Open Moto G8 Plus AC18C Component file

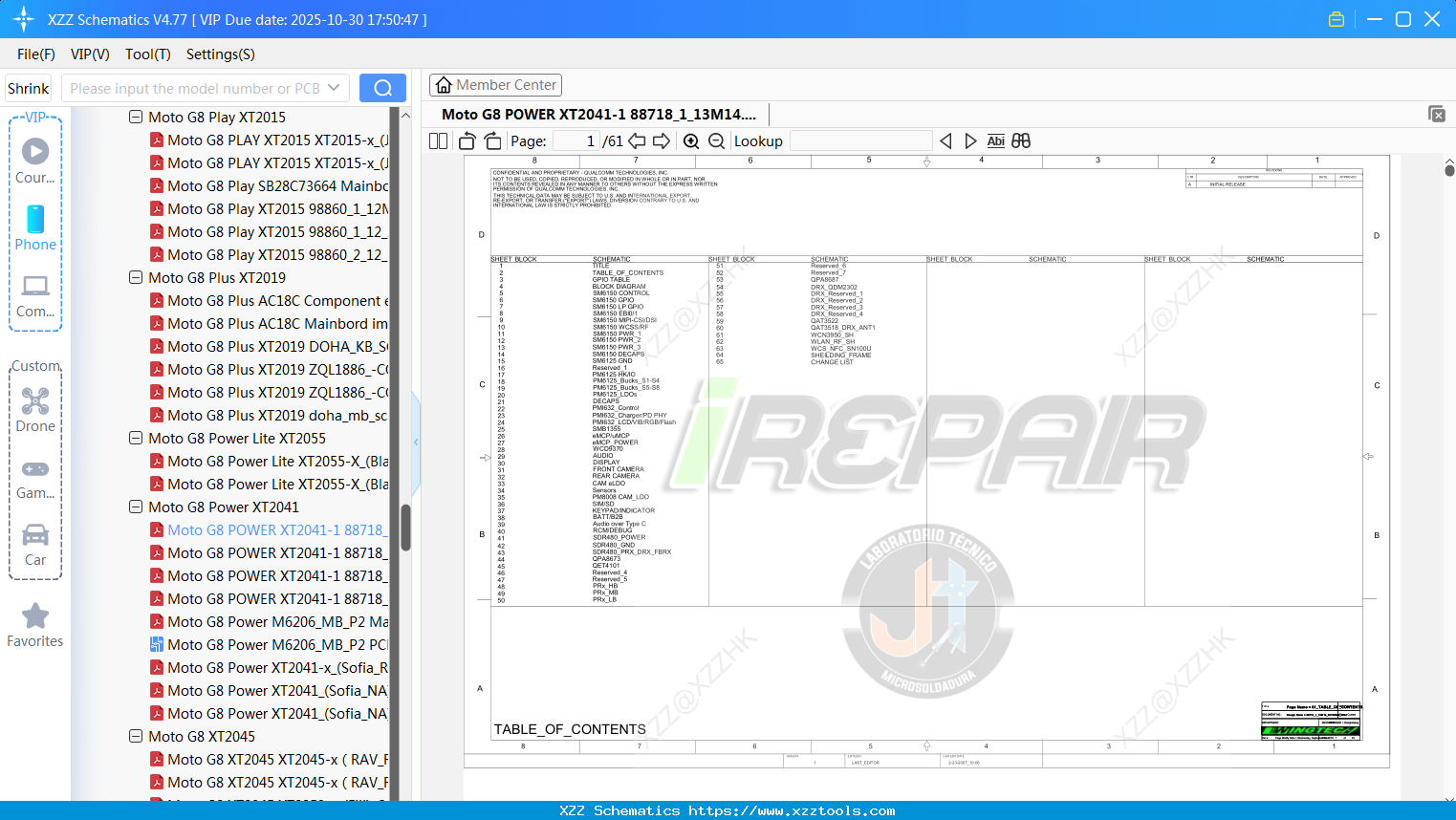coord(269,300)
